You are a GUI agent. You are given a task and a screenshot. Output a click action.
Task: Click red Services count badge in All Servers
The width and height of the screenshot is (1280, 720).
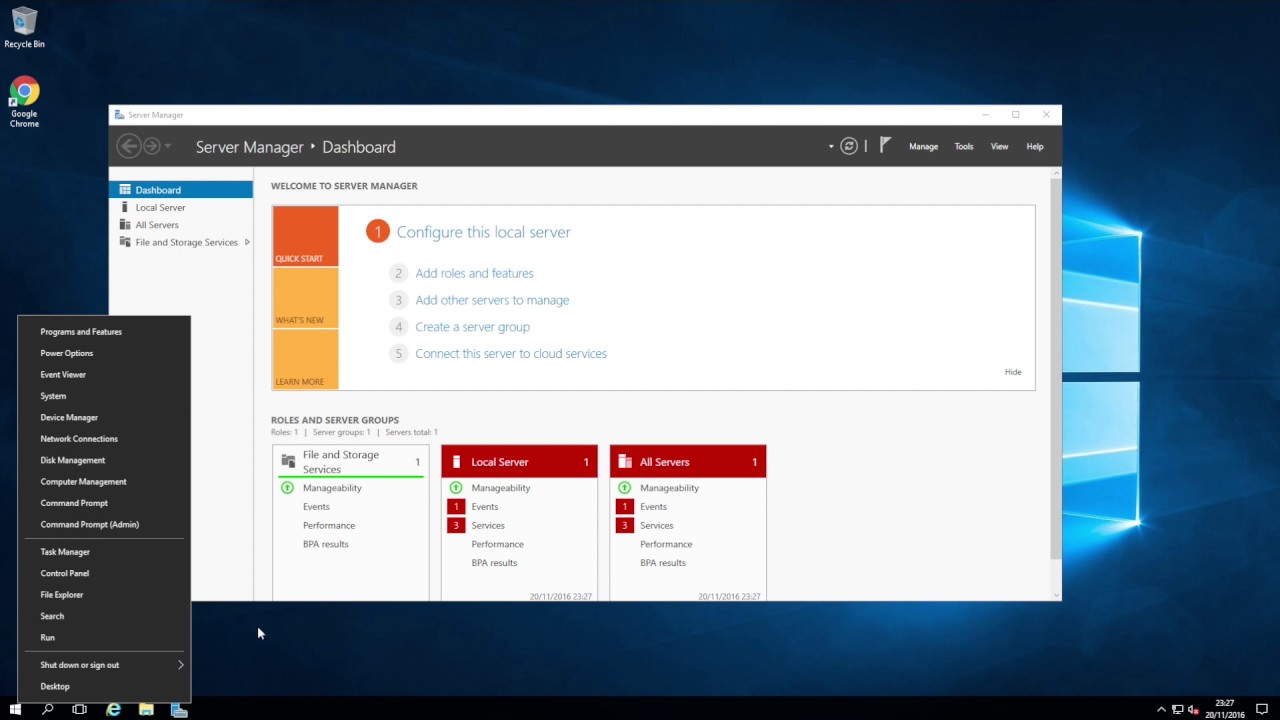[x=625, y=526]
